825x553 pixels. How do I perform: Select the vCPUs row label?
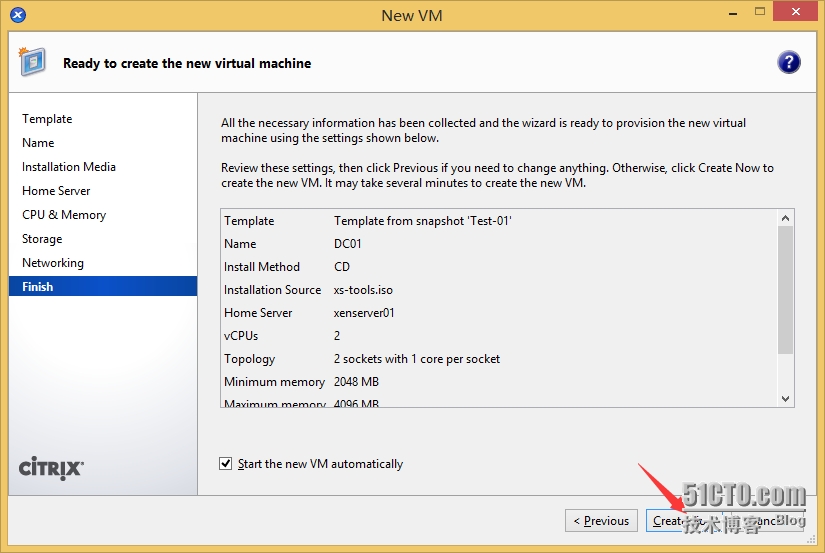point(241,336)
